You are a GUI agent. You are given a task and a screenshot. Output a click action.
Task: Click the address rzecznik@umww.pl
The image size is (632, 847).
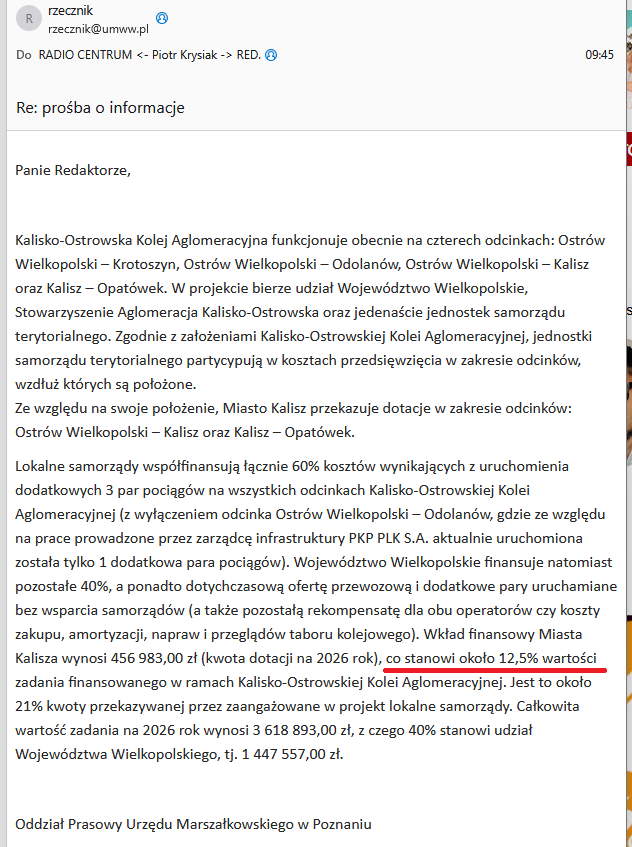point(98,29)
